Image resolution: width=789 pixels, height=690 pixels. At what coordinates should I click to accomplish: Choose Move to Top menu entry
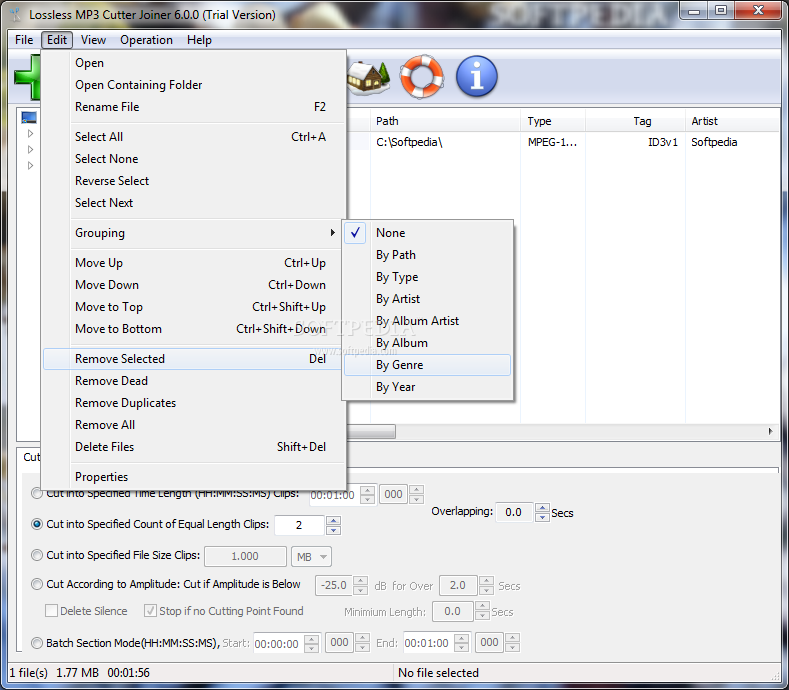tap(194, 307)
